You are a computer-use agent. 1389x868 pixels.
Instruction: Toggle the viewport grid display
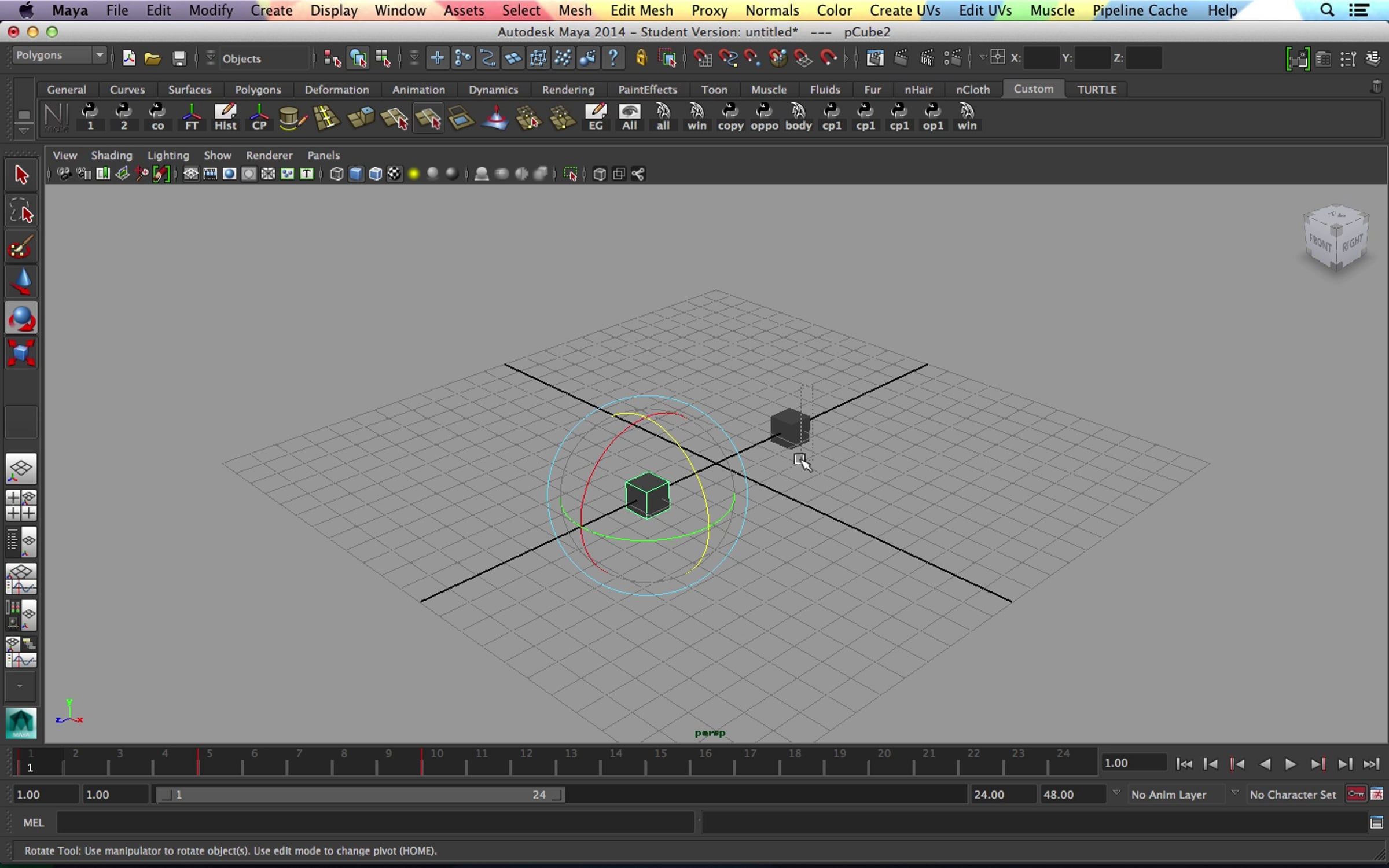[x=190, y=174]
